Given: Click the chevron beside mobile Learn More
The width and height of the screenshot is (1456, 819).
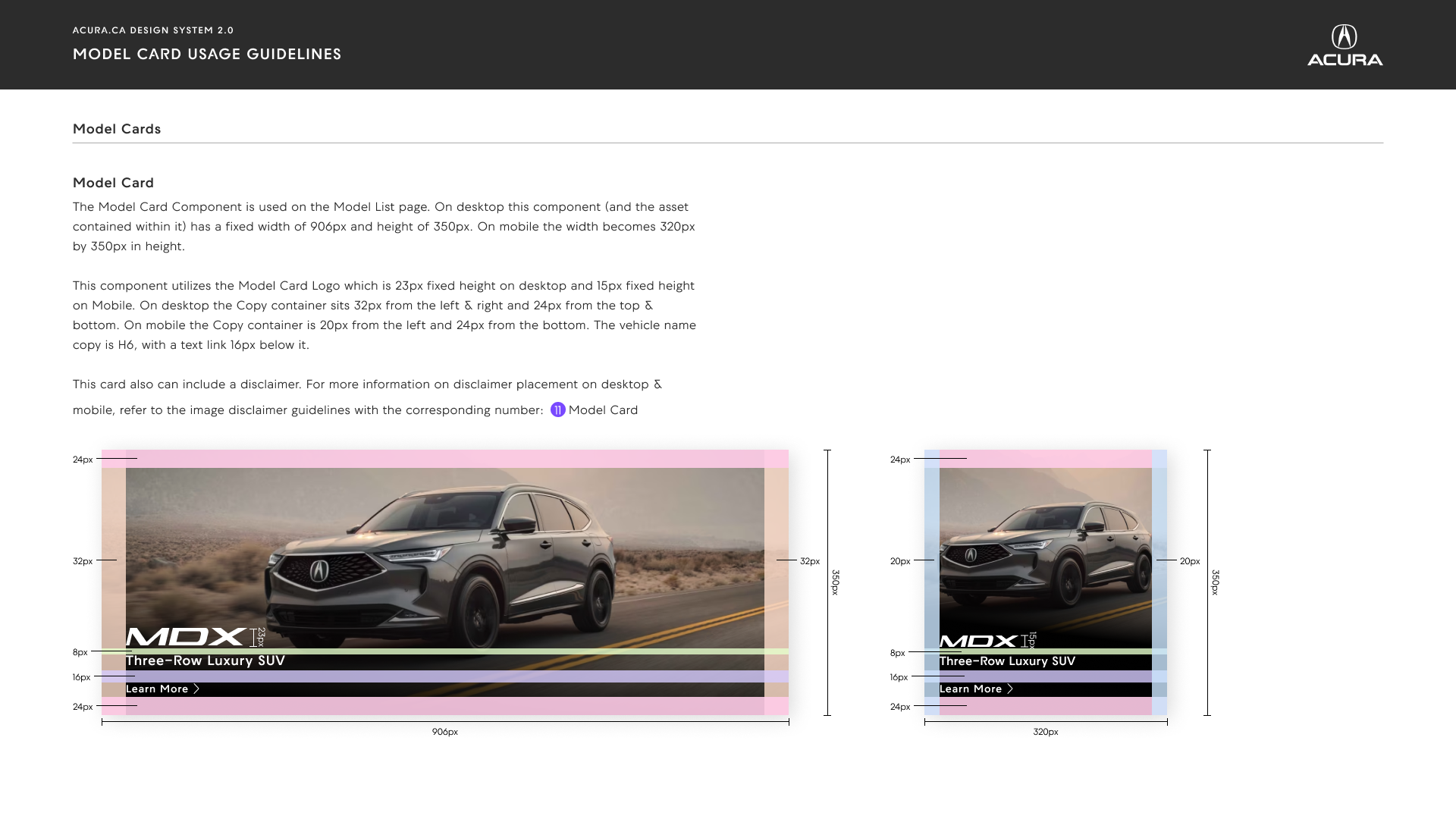Looking at the screenshot, I should pyautogui.click(x=1010, y=689).
